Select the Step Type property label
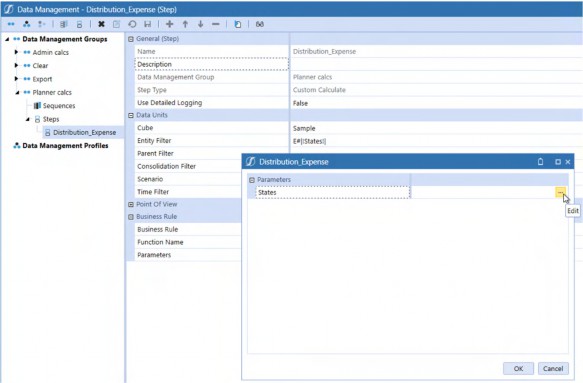 tap(152, 90)
